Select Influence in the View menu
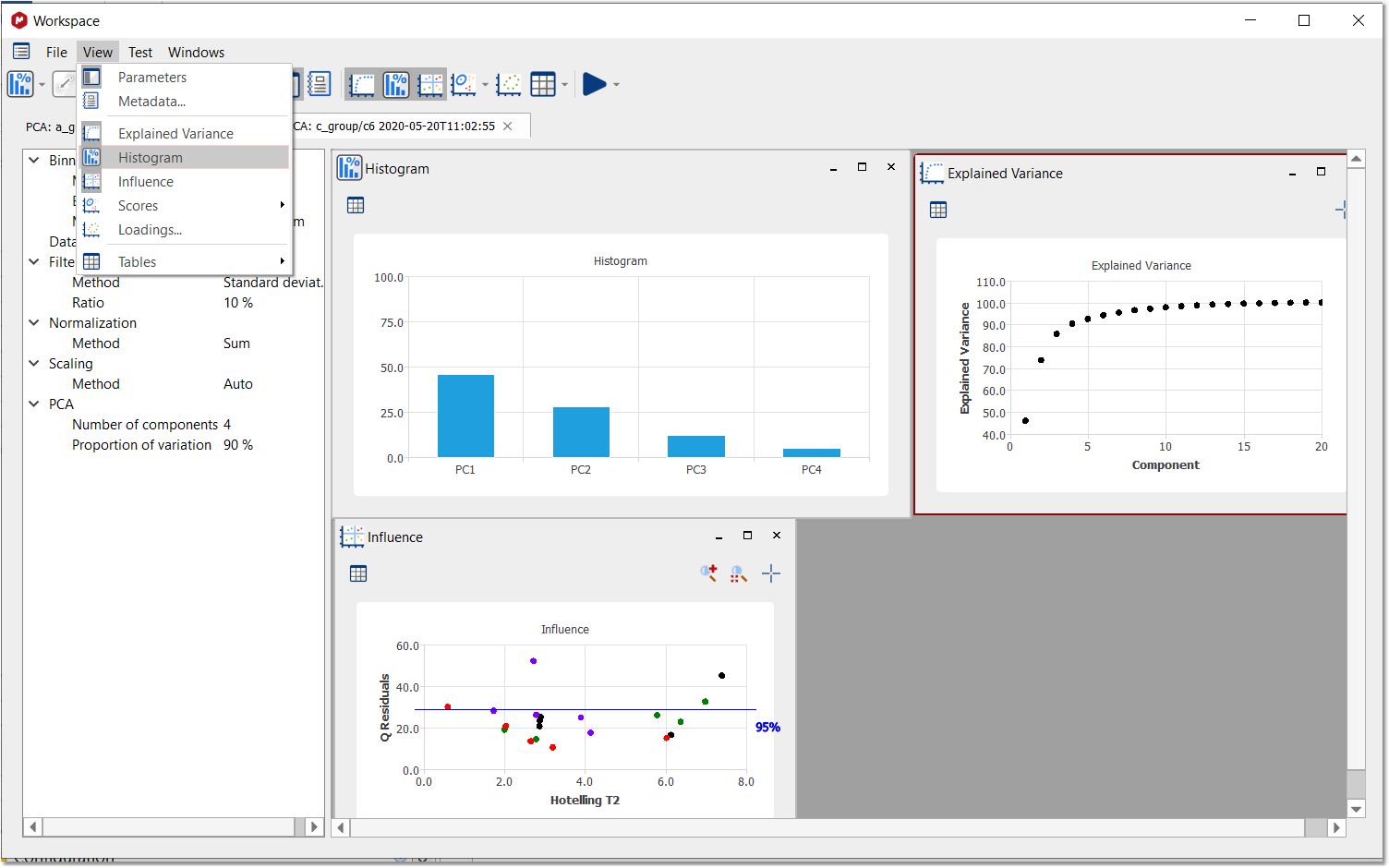Screen dimensions: 1389x868 185,182
